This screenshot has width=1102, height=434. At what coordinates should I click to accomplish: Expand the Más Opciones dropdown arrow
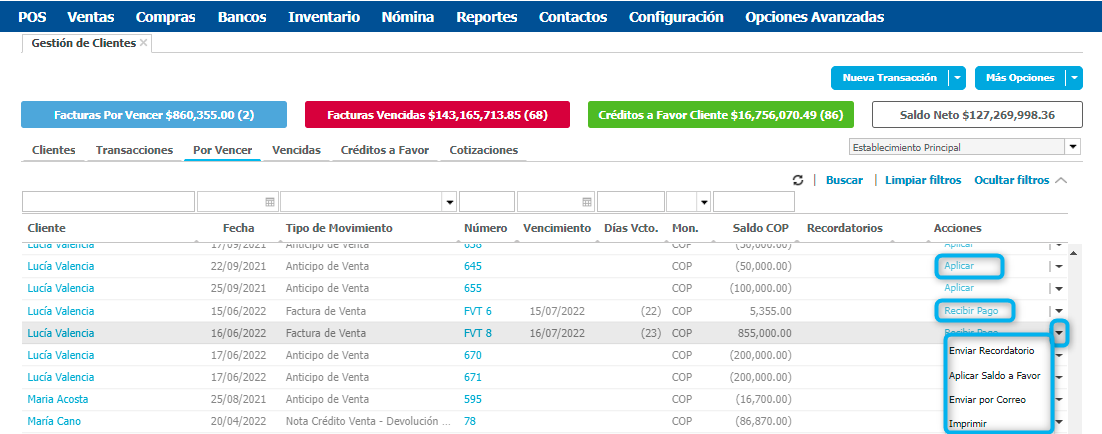[1074, 78]
